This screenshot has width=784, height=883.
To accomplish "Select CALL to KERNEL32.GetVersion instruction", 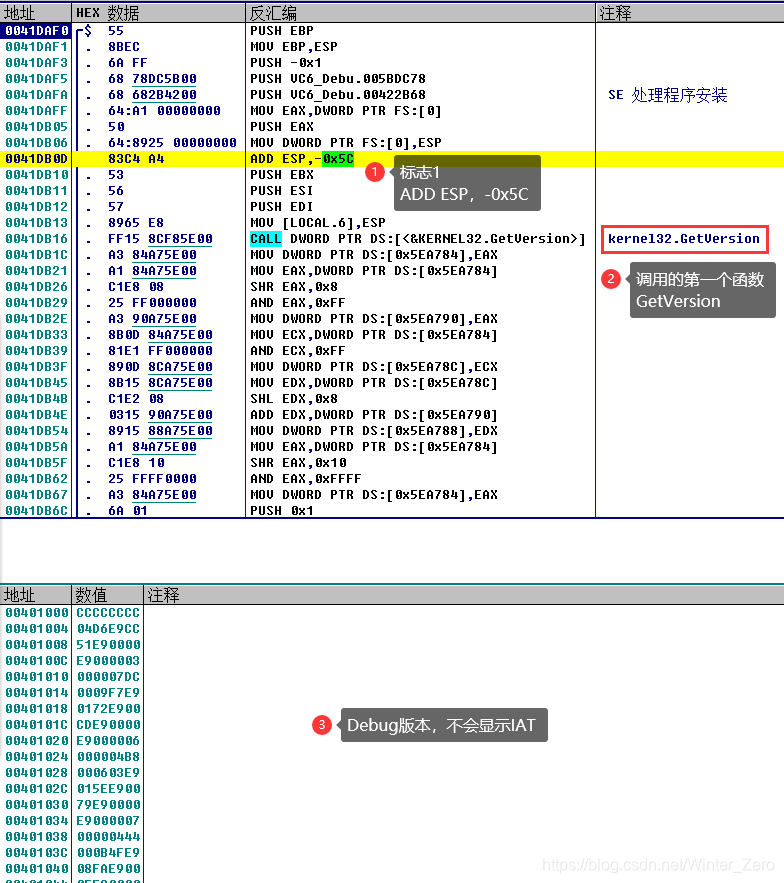I will 418,239.
